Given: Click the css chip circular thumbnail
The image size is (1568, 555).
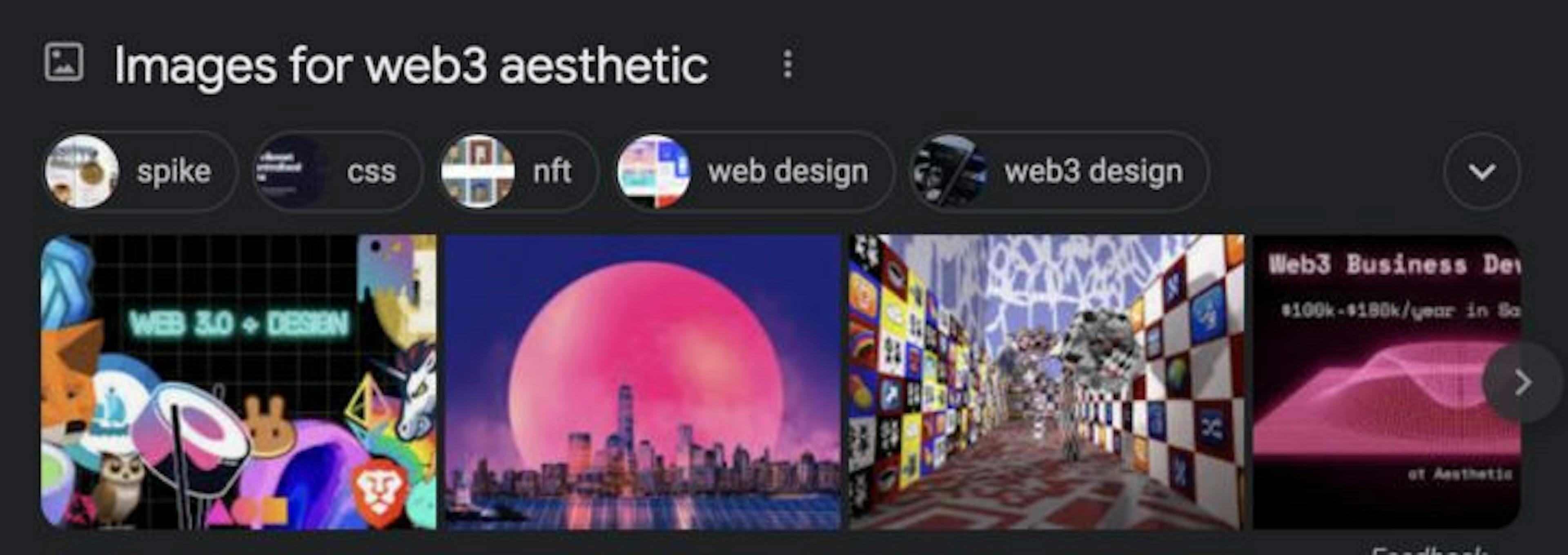Looking at the screenshot, I should tap(291, 172).
